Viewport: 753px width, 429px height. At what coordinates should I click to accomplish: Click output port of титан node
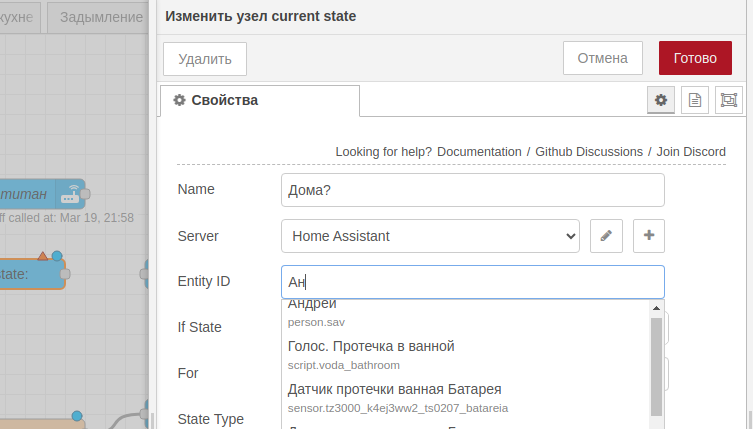click(86, 193)
